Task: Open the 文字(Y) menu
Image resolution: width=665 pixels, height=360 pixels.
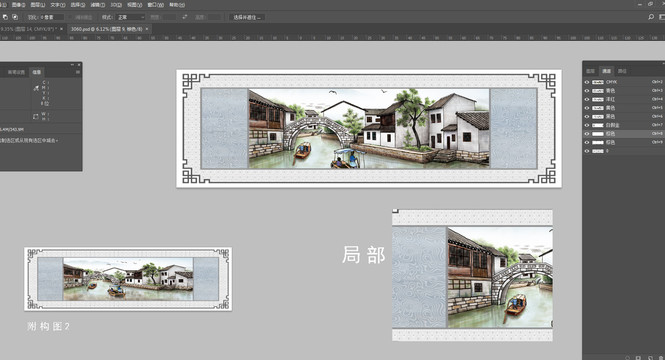Action: (x=57, y=5)
